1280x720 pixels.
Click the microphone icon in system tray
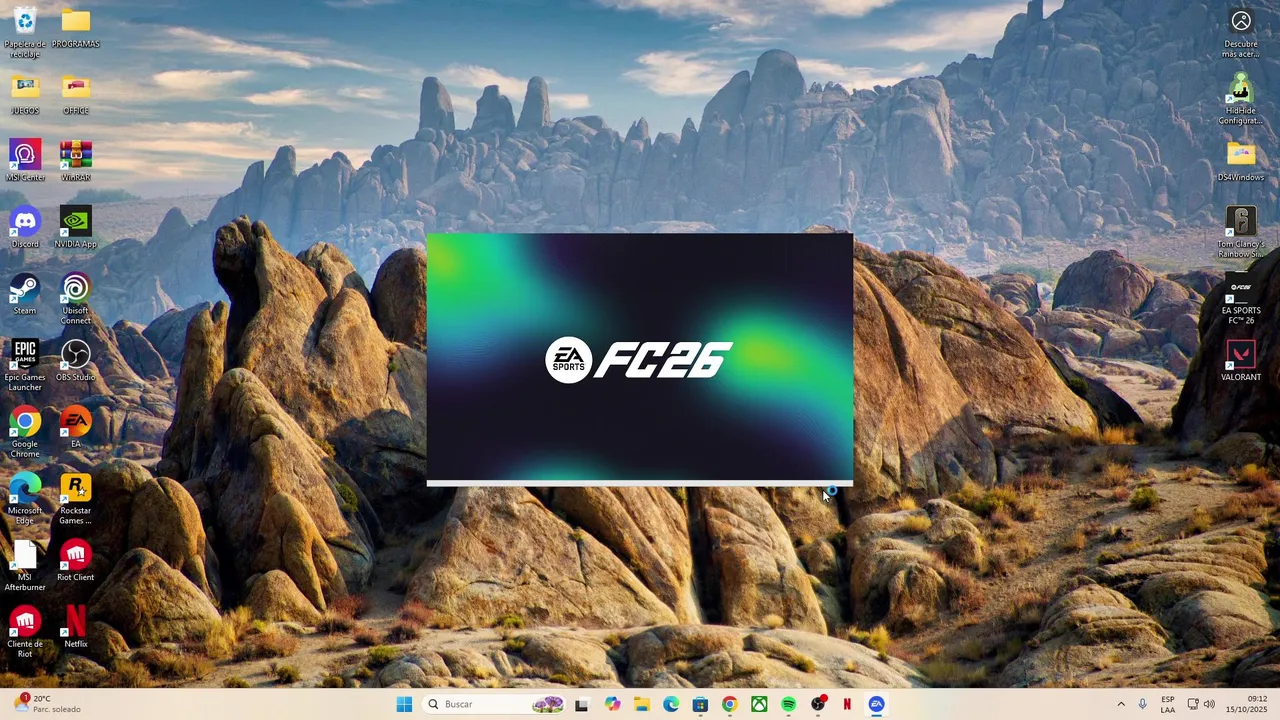tap(1143, 704)
